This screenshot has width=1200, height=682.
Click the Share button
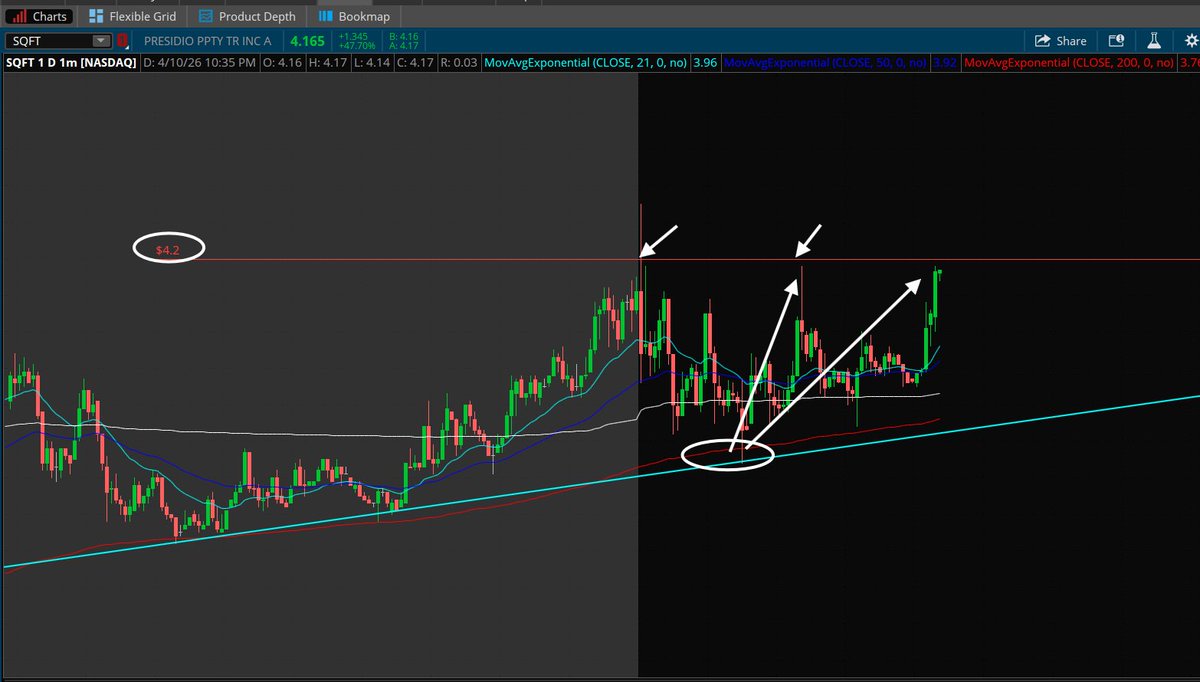[x=1060, y=41]
